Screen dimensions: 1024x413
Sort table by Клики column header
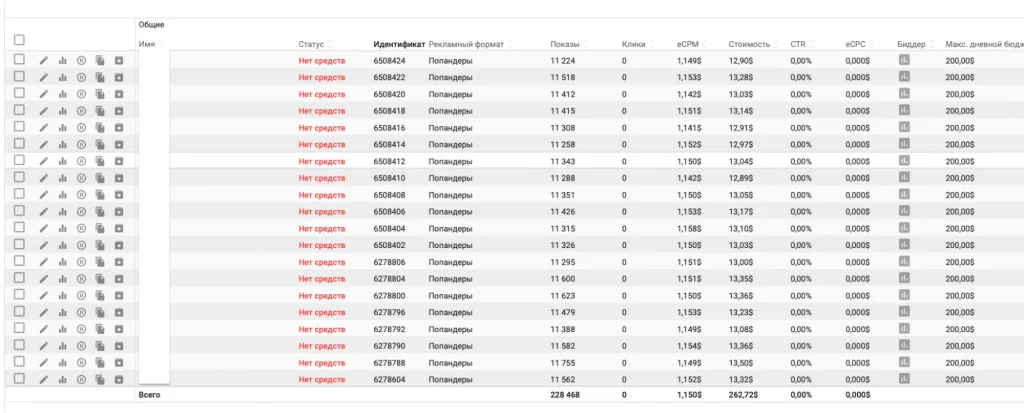point(633,44)
